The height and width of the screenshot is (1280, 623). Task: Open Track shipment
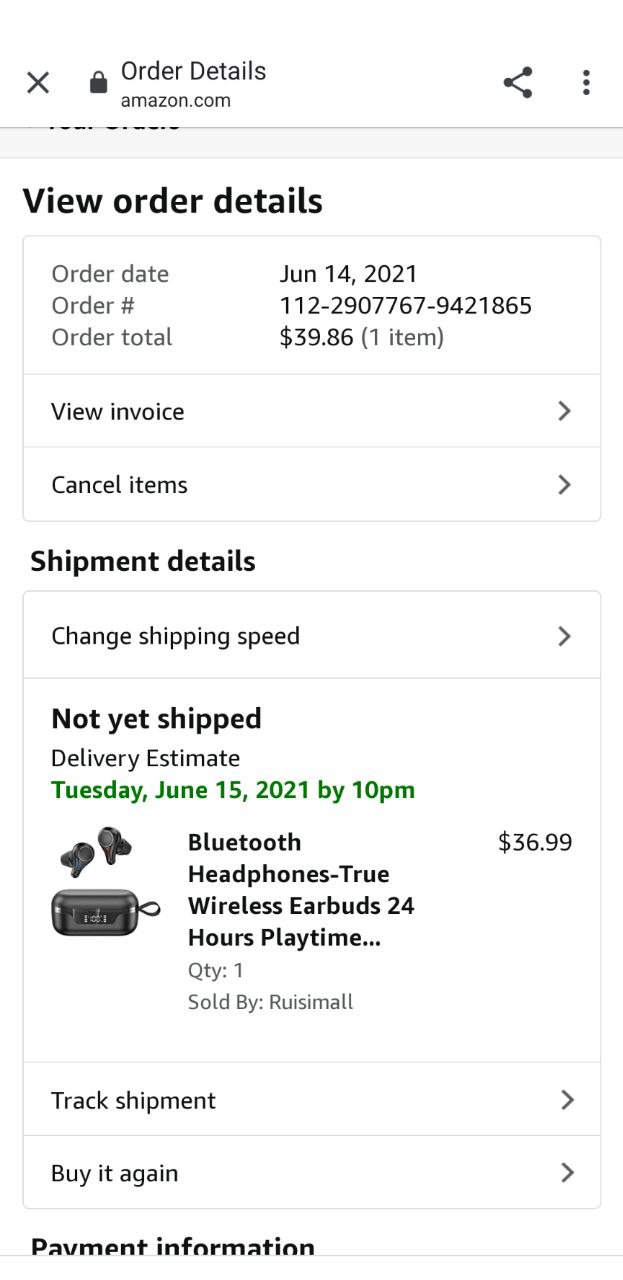(x=134, y=1101)
